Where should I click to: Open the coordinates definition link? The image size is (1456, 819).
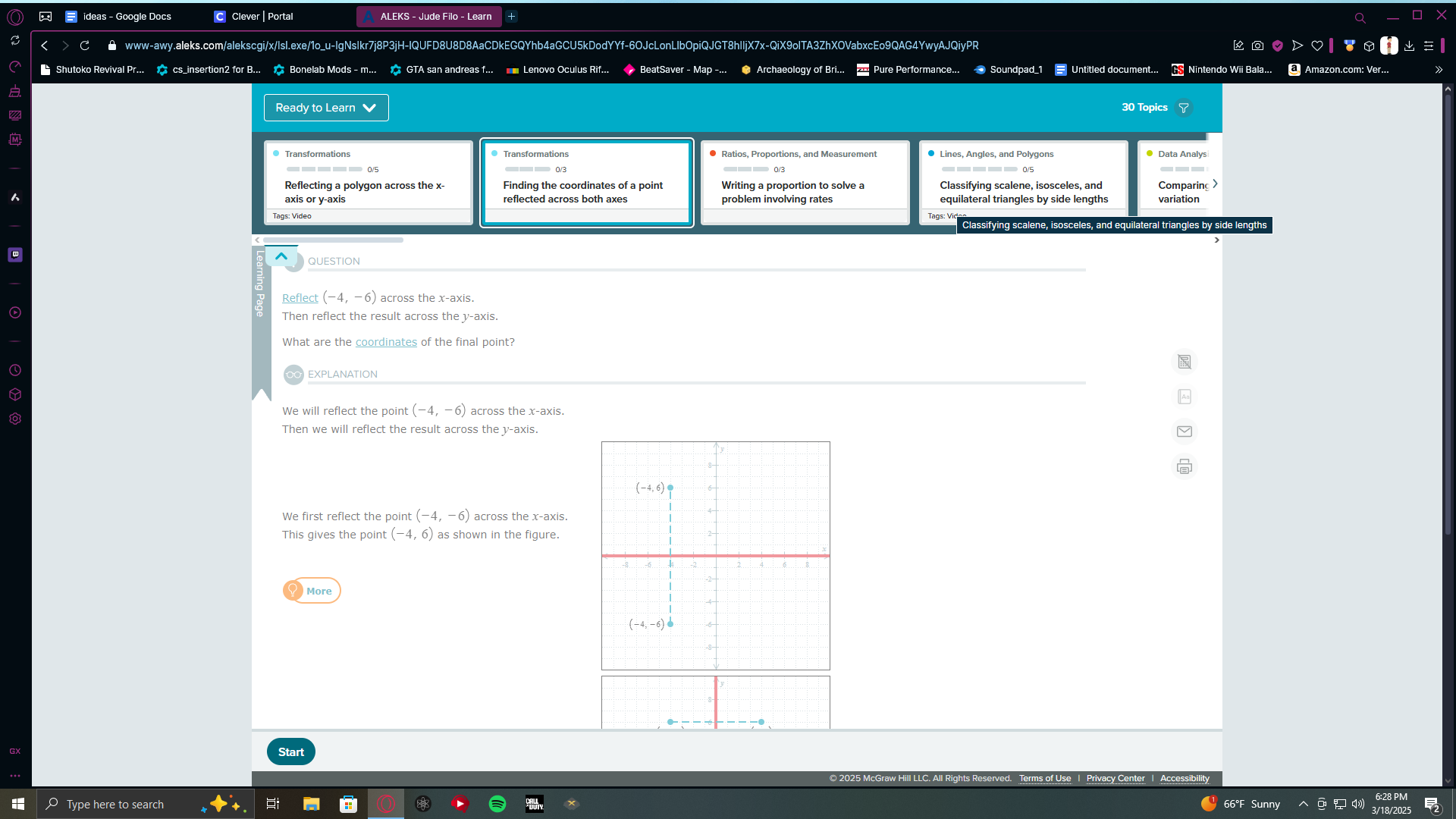pos(386,342)
